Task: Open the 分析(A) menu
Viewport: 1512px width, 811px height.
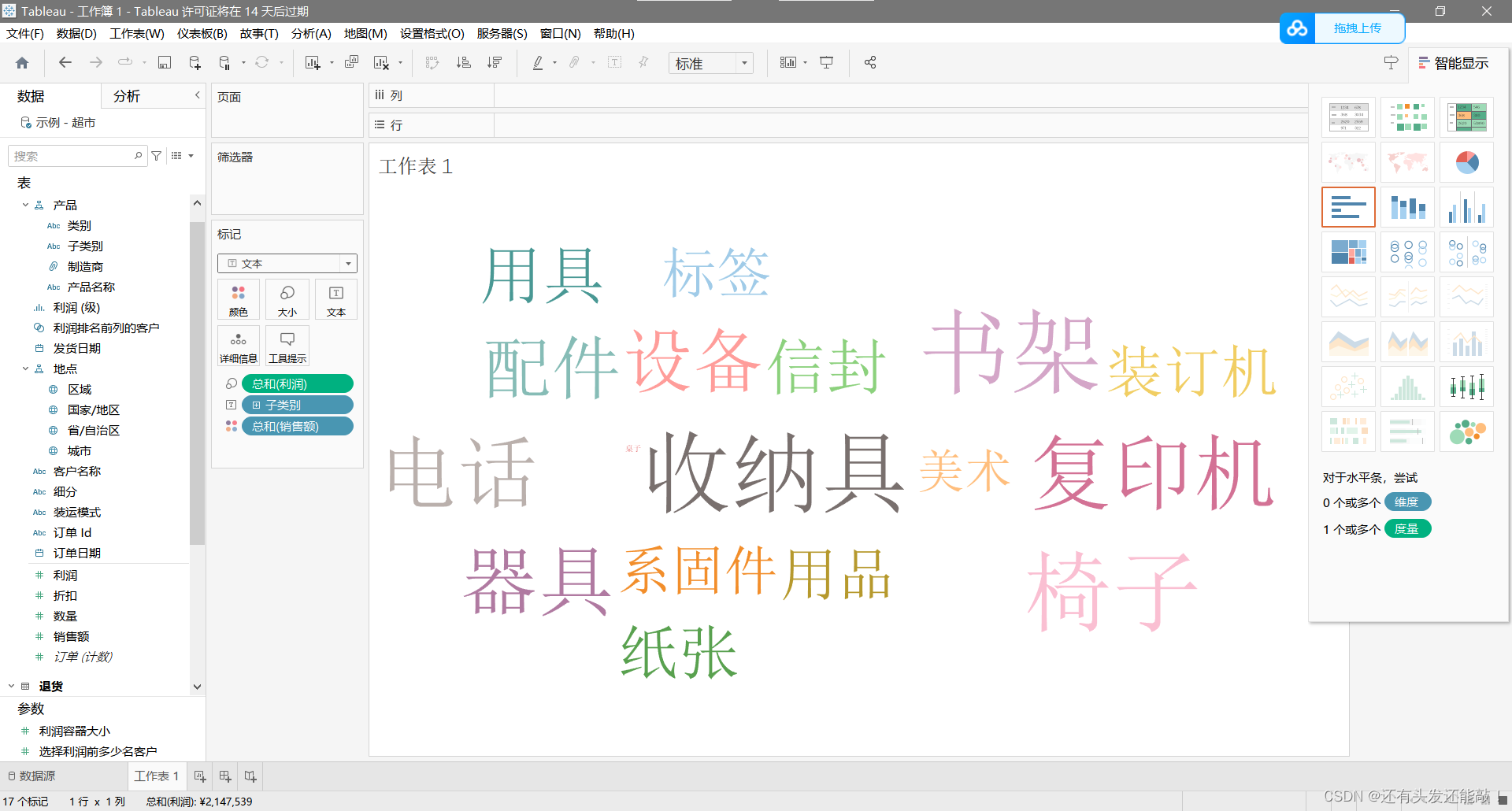Action: [x=310, y=33]
